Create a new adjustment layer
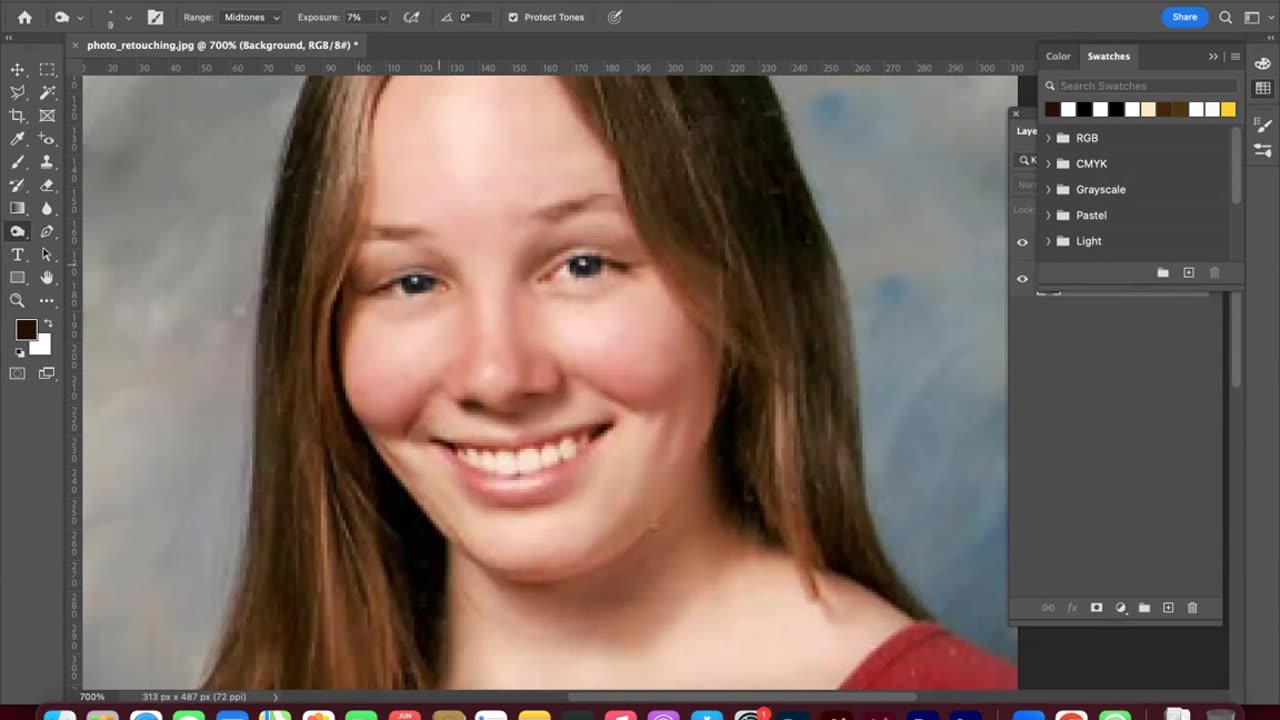The height and width of the screenshot is (720, 1280). [1120, 608]
